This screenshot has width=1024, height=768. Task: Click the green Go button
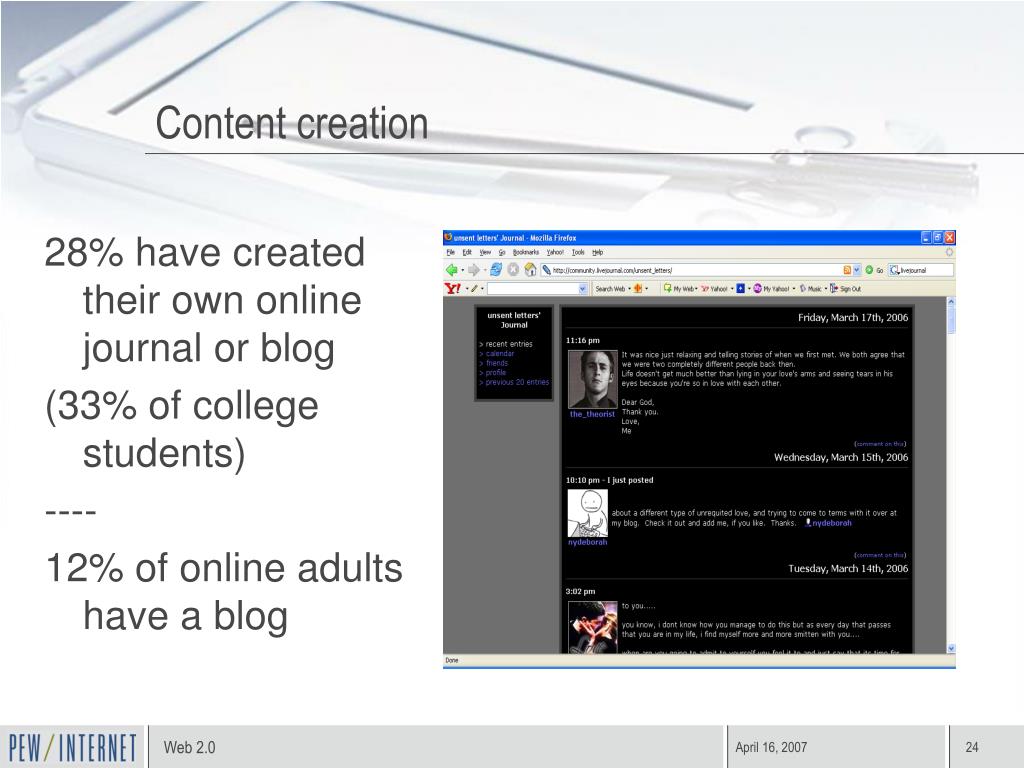[x=874, y=270]
